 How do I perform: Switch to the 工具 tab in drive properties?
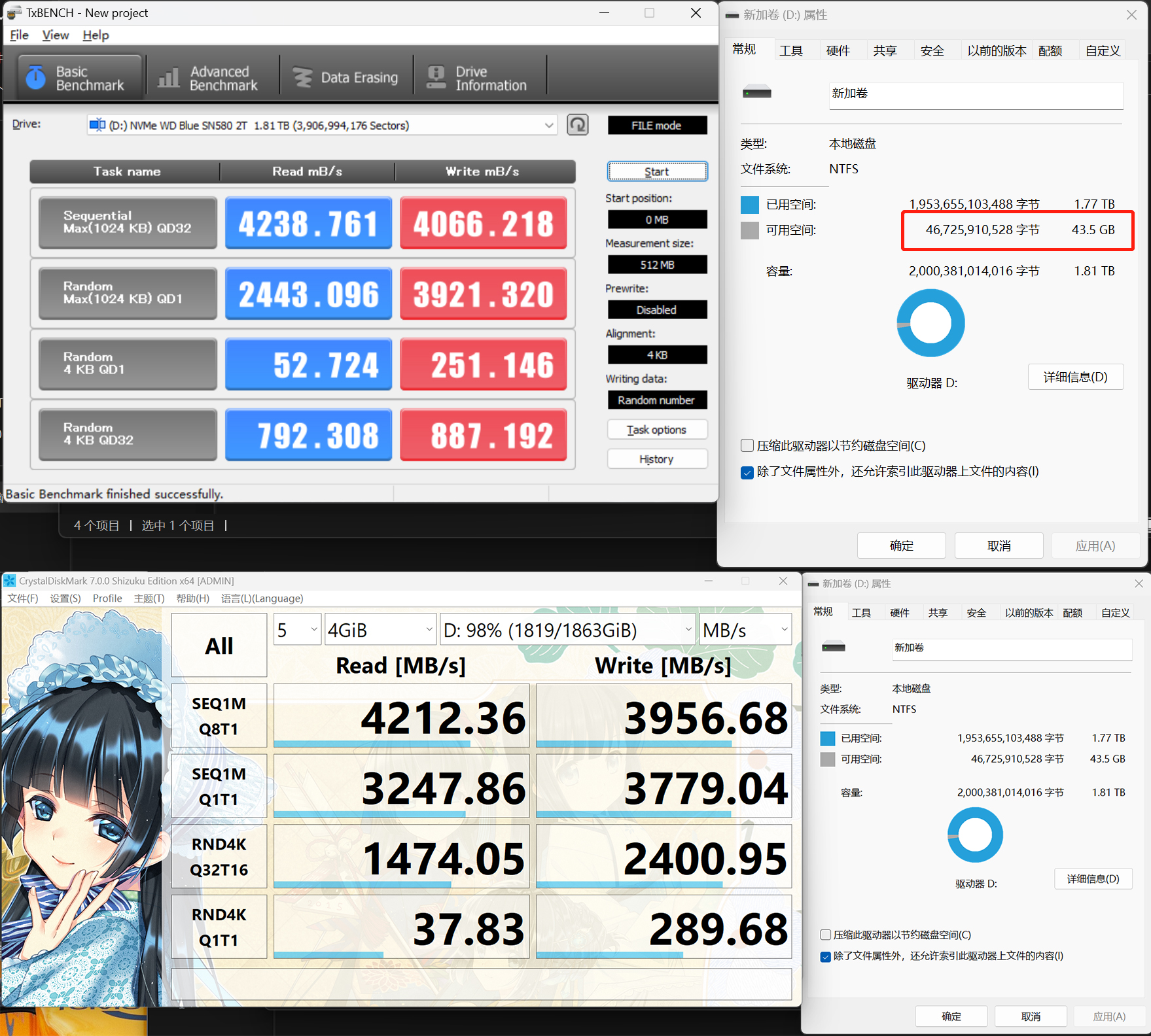pos(791,50)
